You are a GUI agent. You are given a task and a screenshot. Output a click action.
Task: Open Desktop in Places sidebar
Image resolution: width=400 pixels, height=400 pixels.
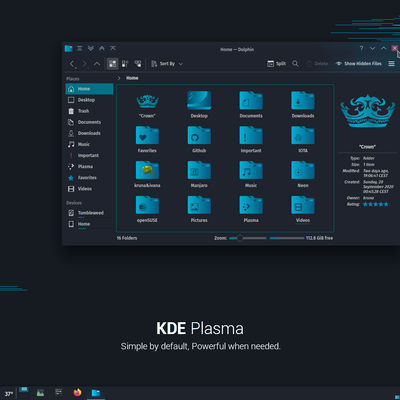click(x=89, y=100)
